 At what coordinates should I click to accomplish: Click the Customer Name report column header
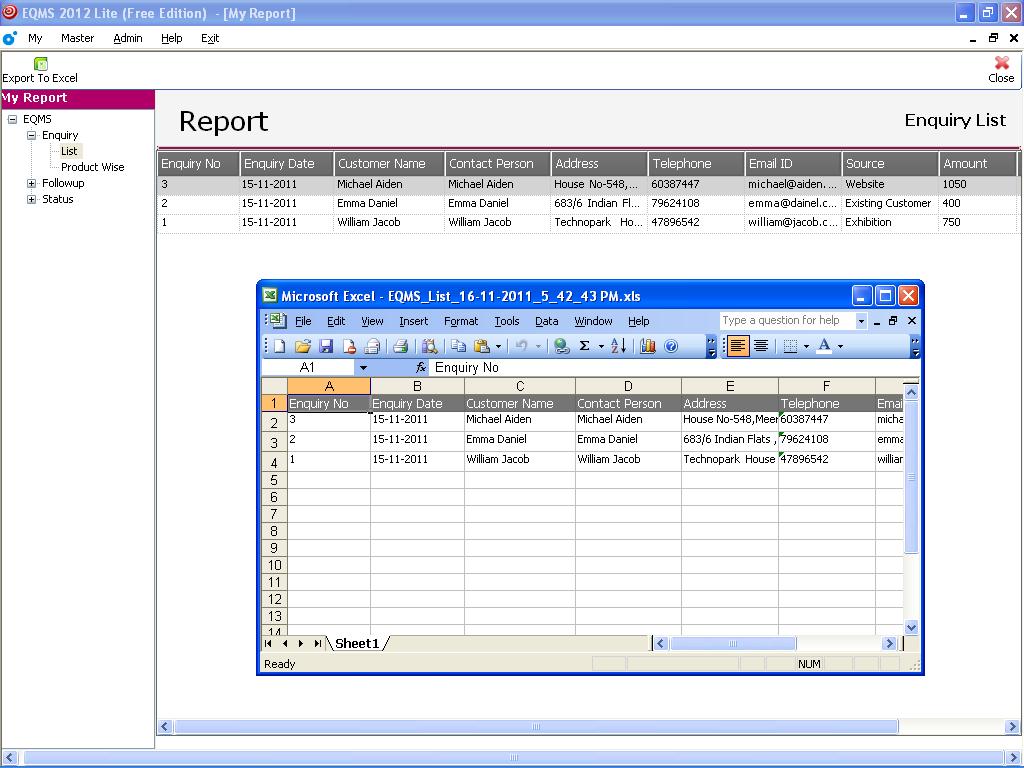389,163
